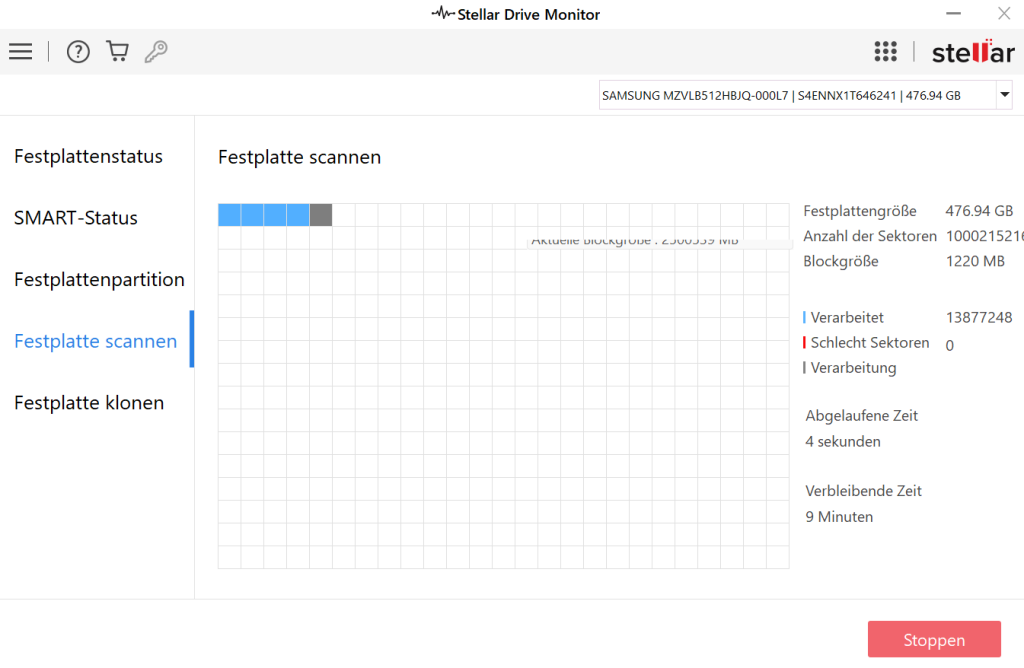
Task: Click the first blue processed block
Action: pyautogui.click(x=229, y=215)
